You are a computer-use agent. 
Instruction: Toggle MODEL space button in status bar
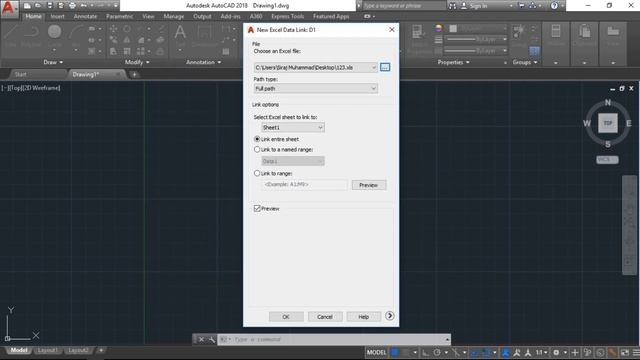tap(376, 352)
